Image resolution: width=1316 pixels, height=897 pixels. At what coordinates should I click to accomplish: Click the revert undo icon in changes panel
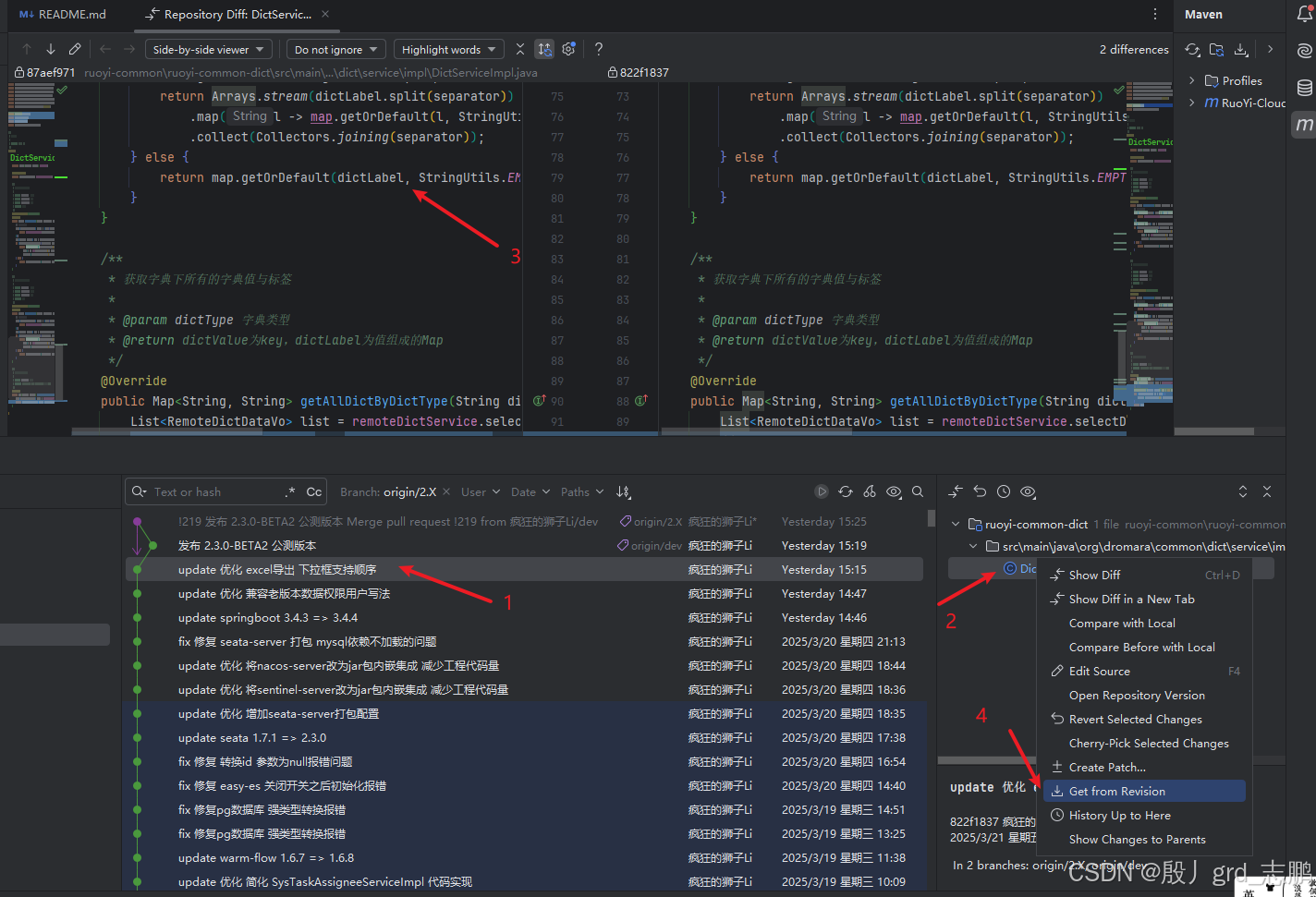click(x=980, y=491)
